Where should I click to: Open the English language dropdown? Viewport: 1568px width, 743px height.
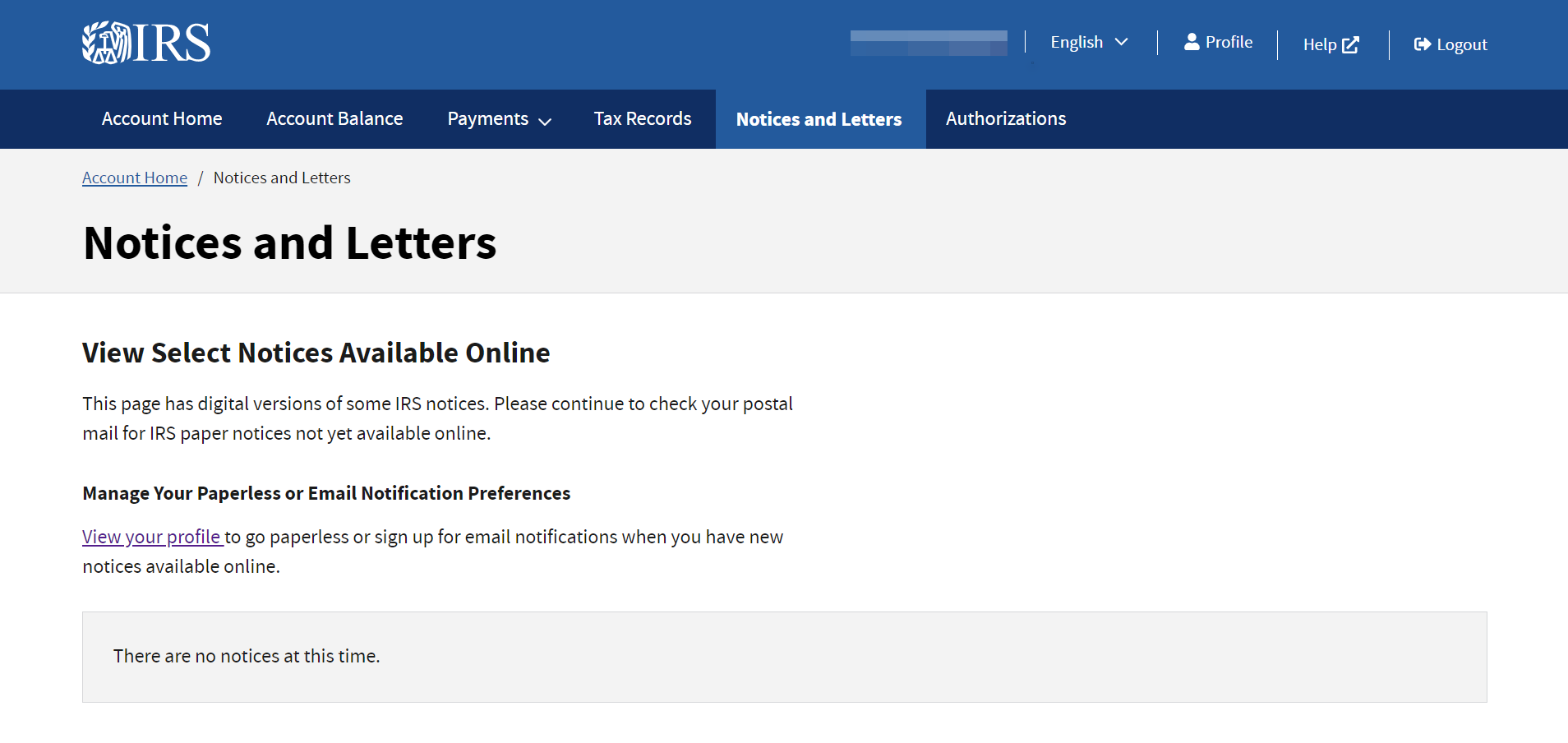(x=1089, y=42)
